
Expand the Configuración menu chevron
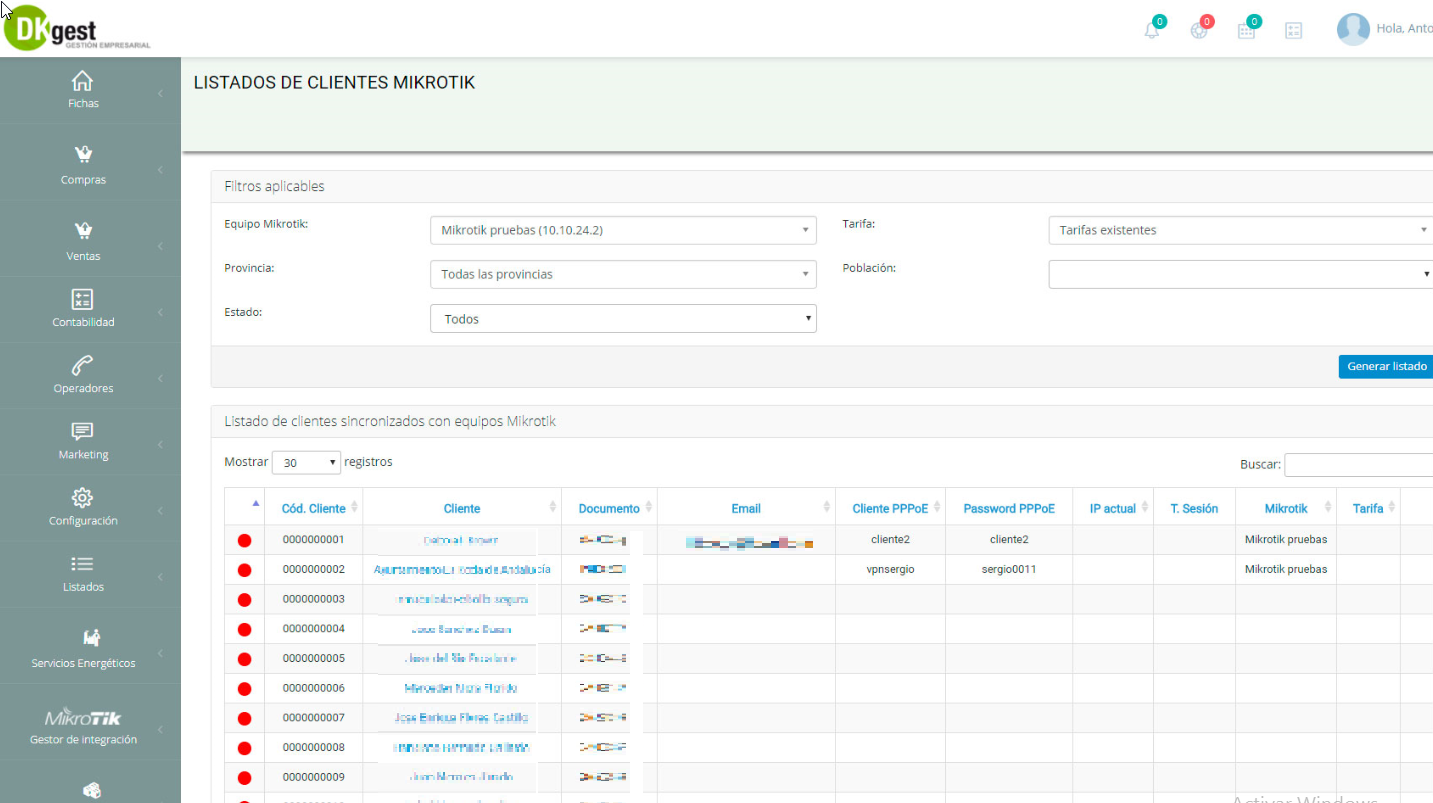click(160, 510)
